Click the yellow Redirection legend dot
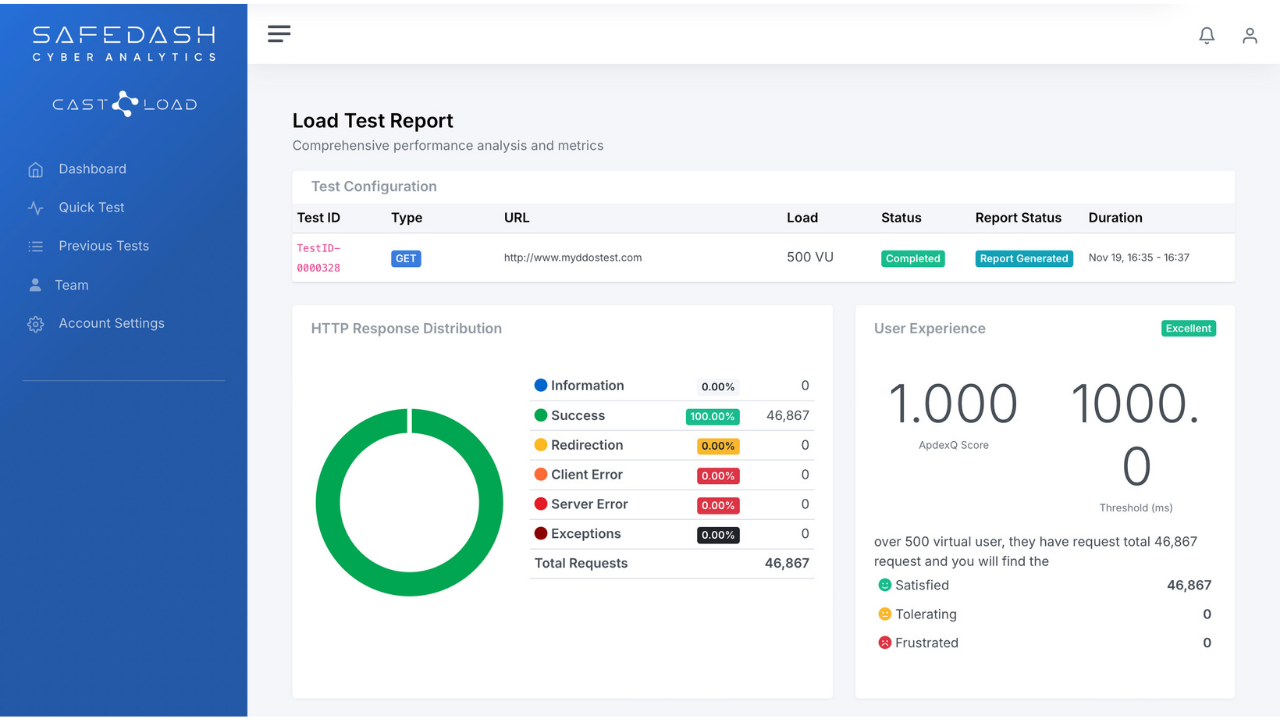This screenshot has width=1280, height=720. point(541,445)
